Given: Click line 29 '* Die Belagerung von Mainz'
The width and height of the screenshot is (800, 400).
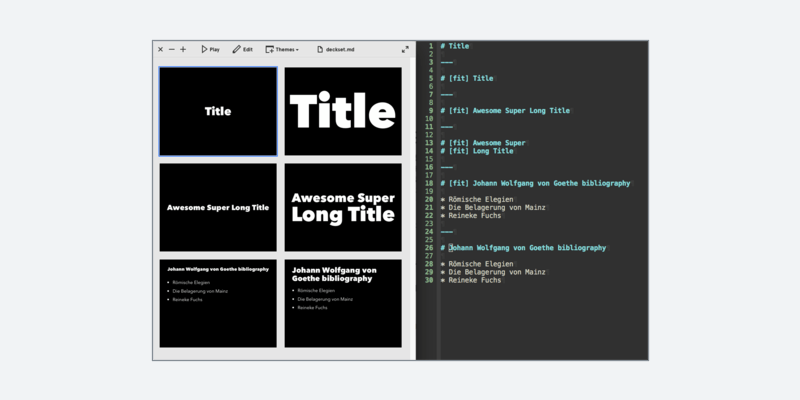Looking at the screenshot, I should (493, 272).
